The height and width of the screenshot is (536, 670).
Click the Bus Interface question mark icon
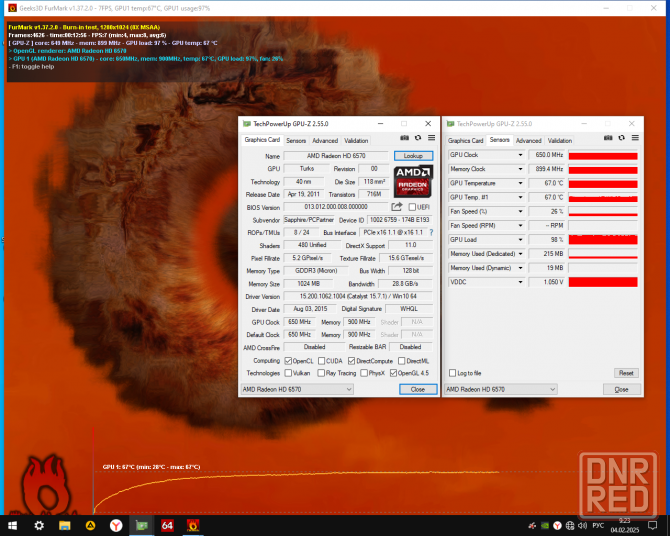(x=431, y=233)
